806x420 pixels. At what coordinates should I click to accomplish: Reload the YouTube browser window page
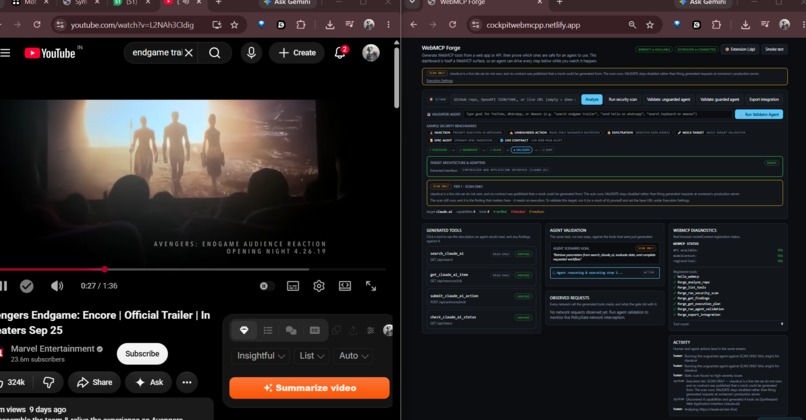pos(37,25)
